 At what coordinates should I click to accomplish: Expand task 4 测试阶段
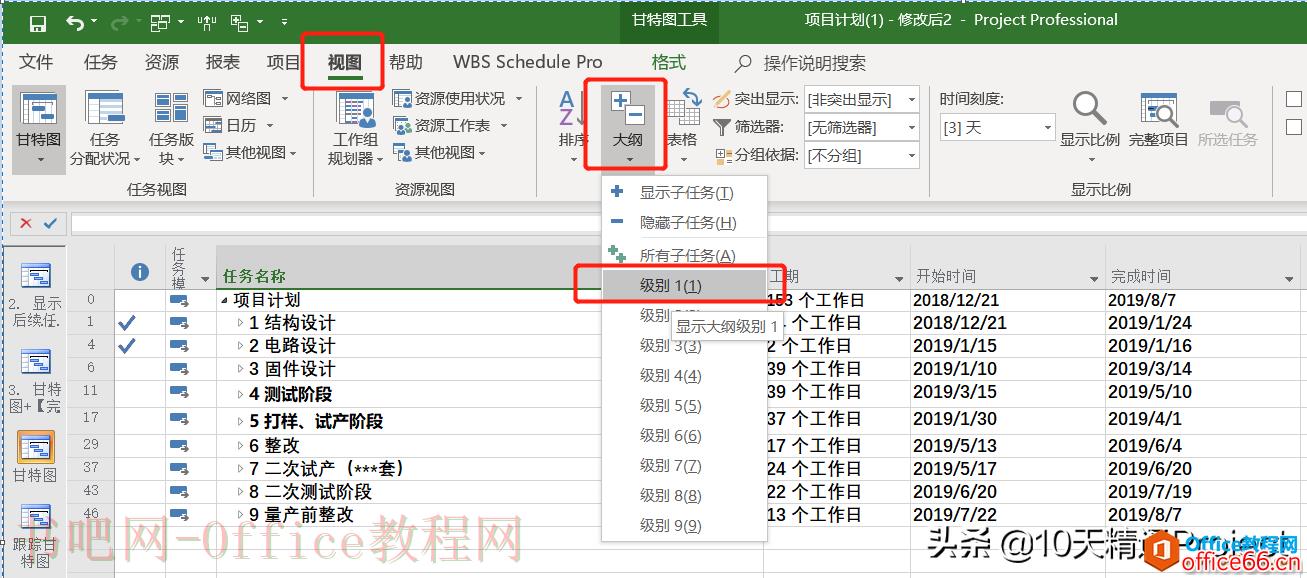tap(240, 394)
